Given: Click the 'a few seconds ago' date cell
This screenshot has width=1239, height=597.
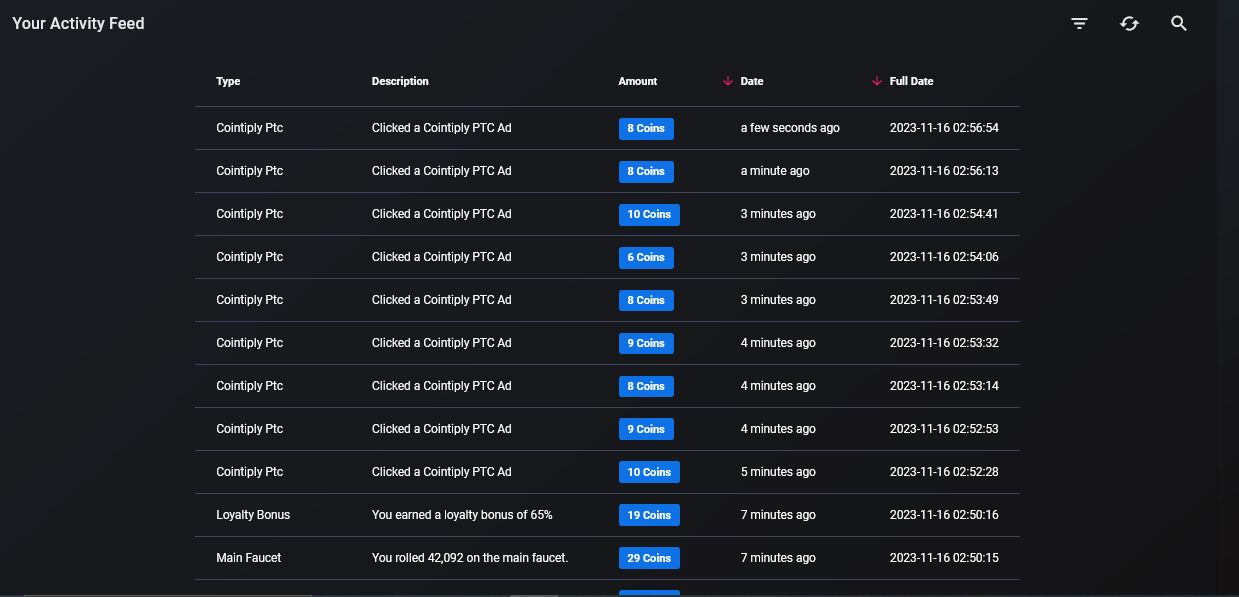Looking at the screenshot, I should pos(790,128).
